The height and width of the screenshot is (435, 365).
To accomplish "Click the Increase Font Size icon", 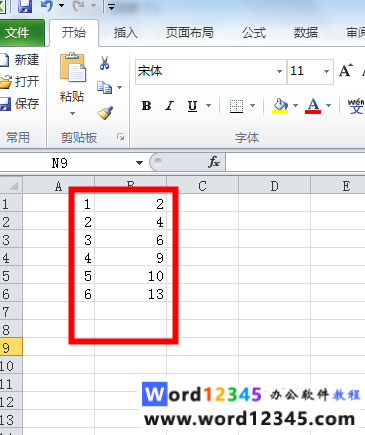I will [x=346, y=70].
